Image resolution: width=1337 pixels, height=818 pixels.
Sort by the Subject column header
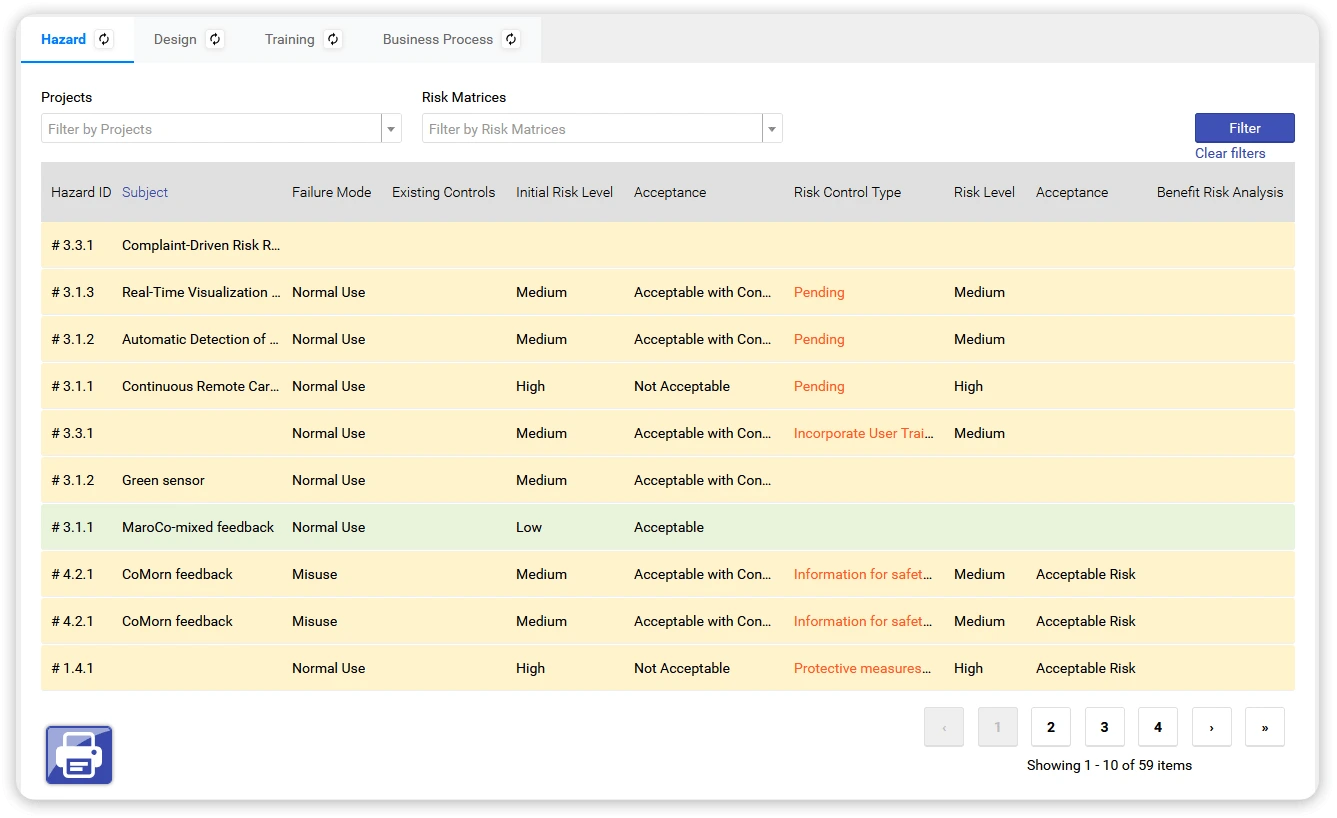(145, 192)
